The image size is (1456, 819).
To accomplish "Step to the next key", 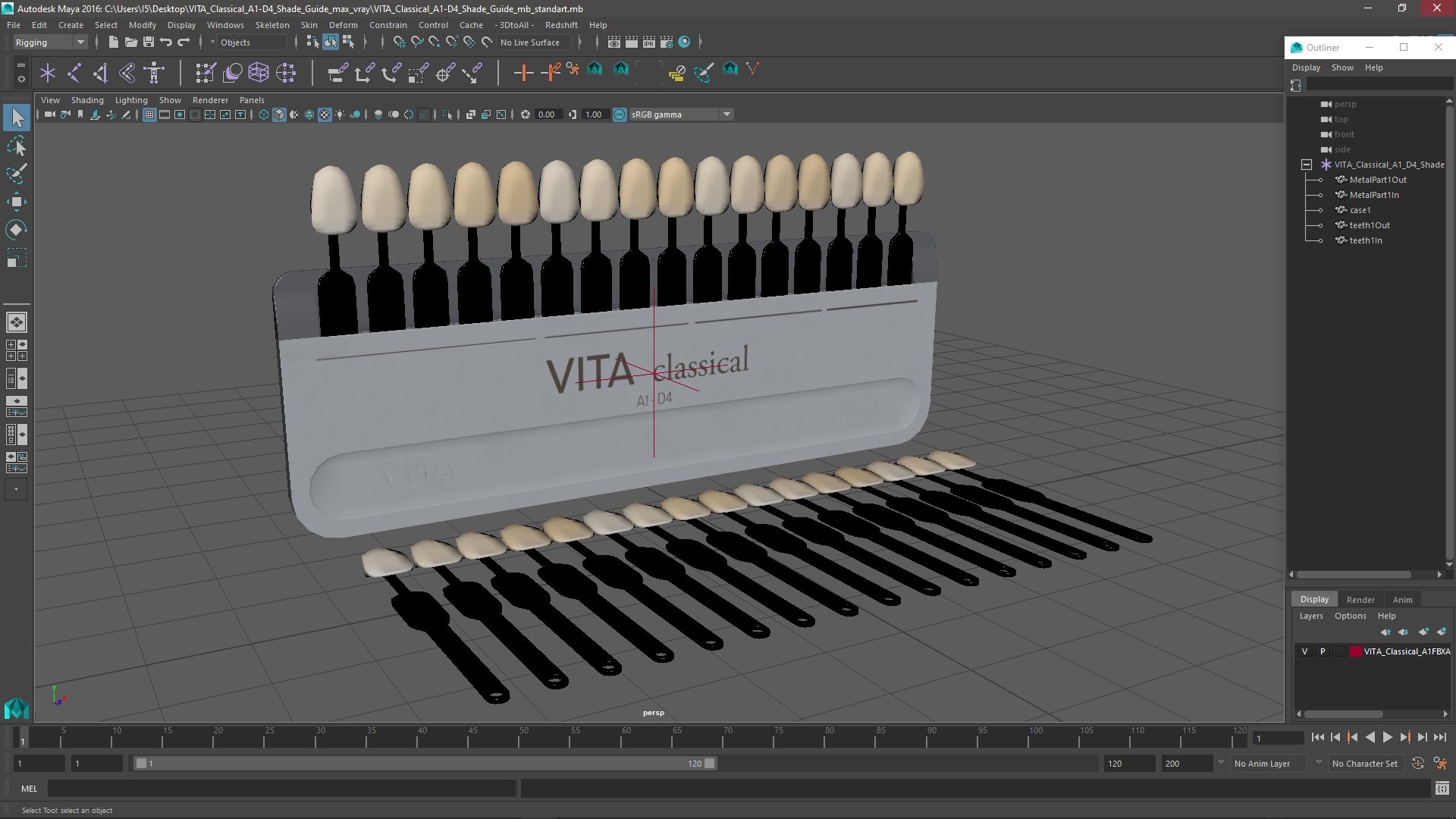I will (1404, 737).
